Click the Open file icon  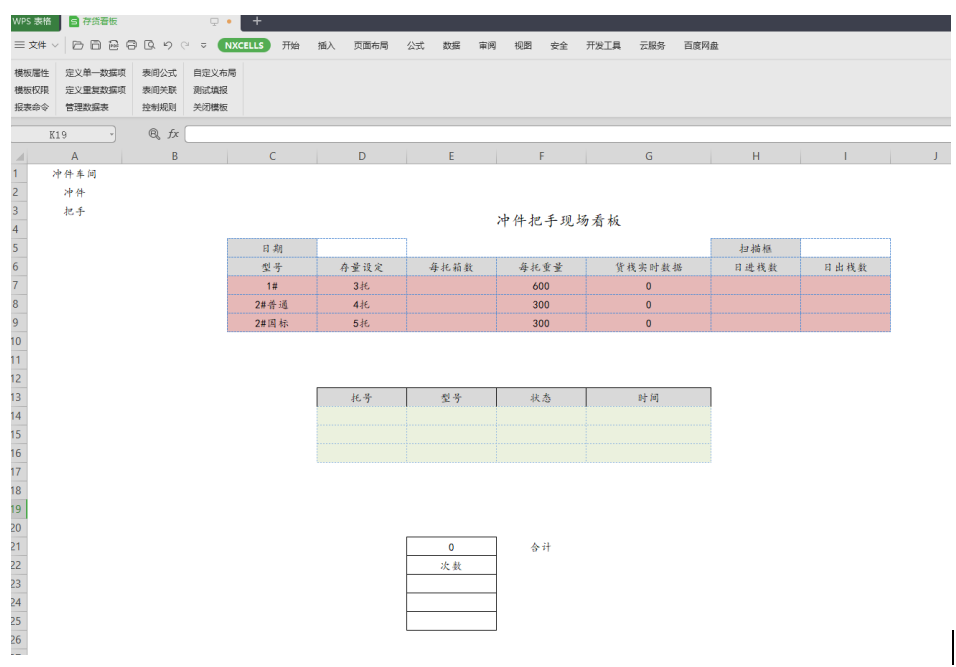click(x=78, y=45)
